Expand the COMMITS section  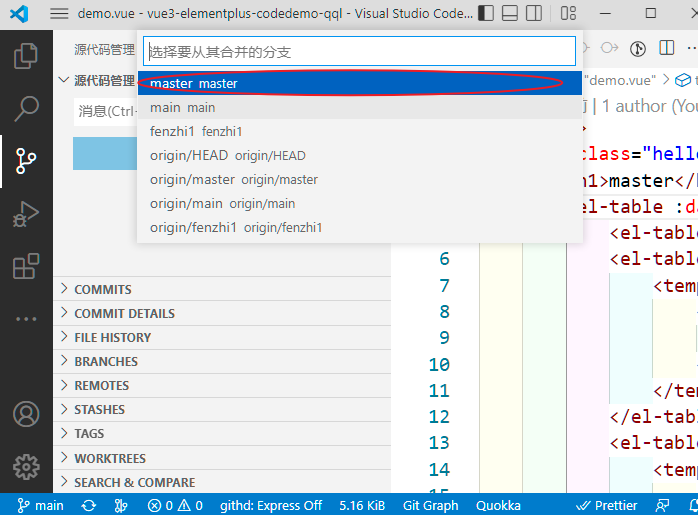(222, 289)
